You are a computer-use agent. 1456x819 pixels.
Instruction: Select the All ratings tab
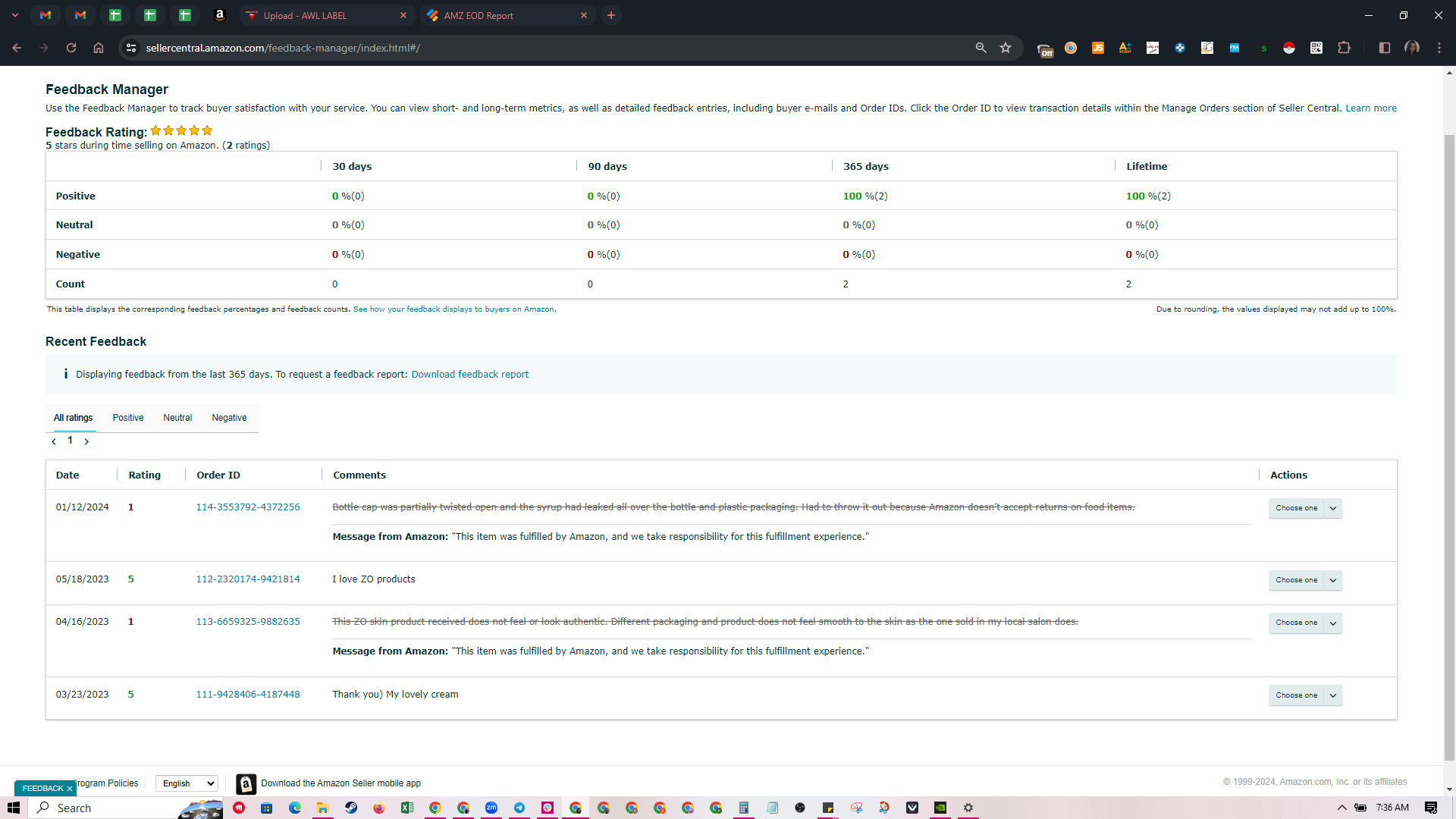tap(74, 418)
